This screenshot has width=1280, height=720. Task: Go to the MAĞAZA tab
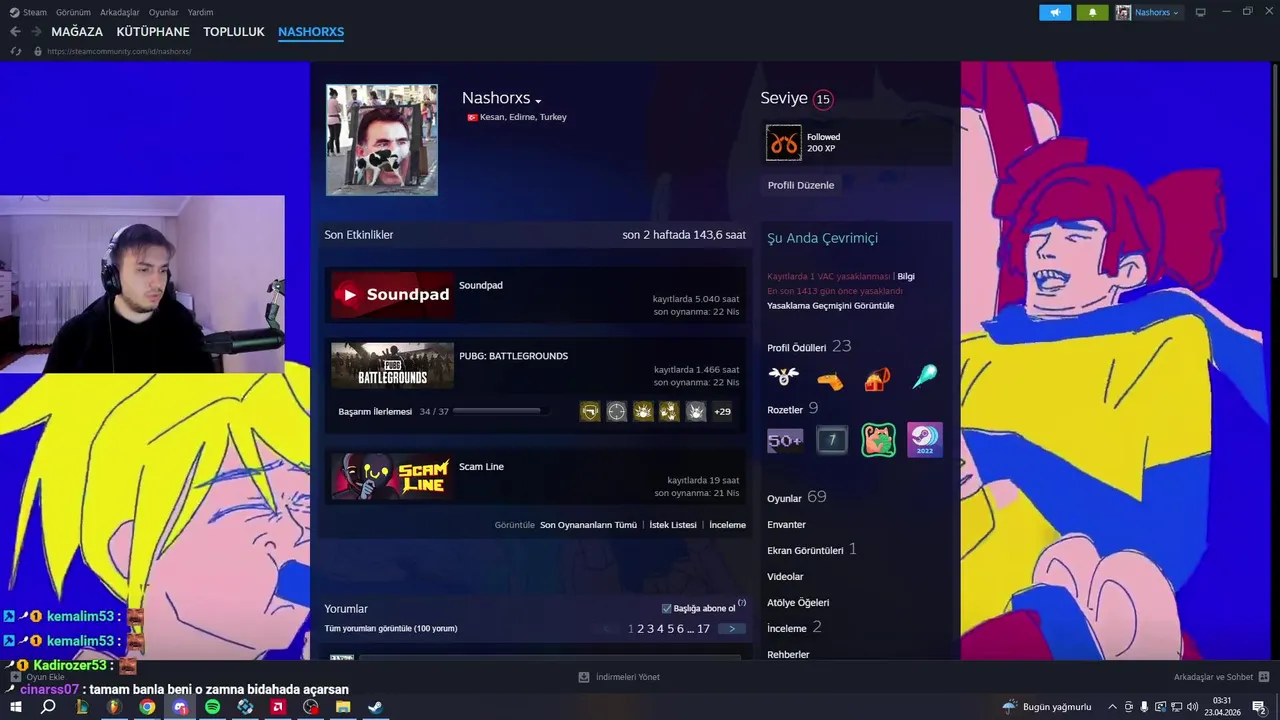coord(77,32)
